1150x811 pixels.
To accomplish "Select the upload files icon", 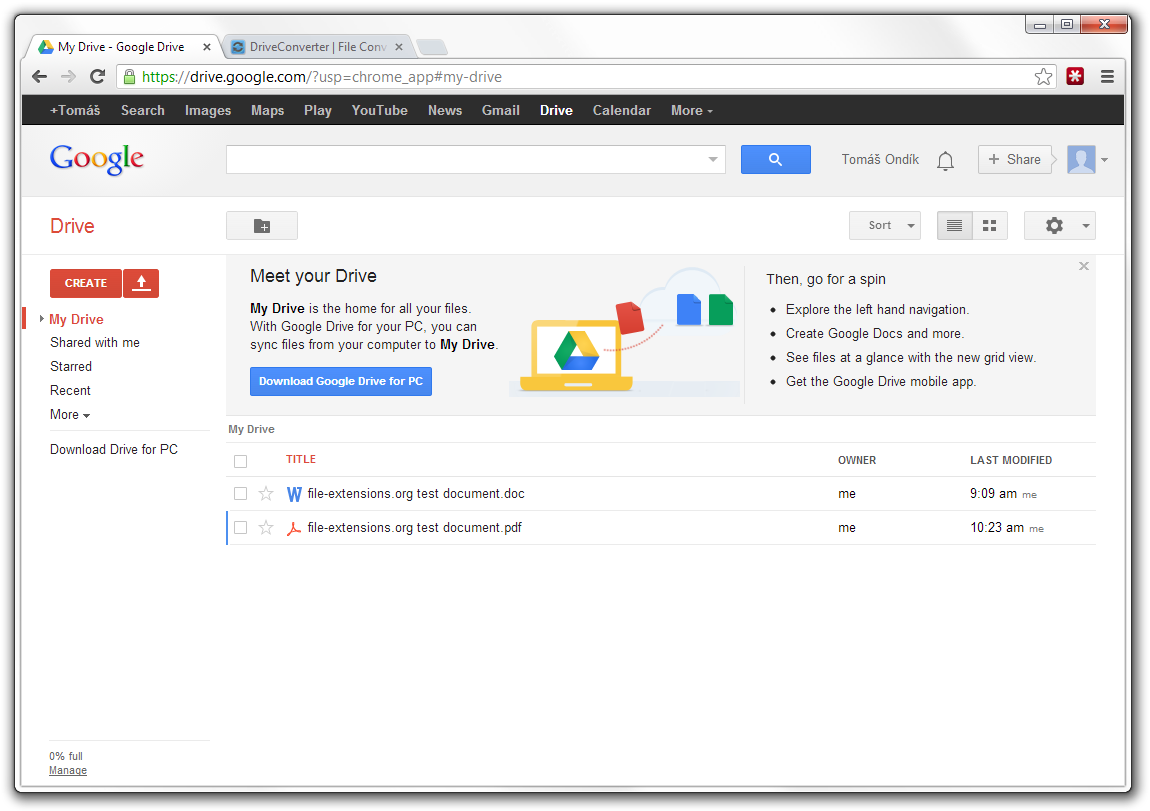I will click(140, 283).
